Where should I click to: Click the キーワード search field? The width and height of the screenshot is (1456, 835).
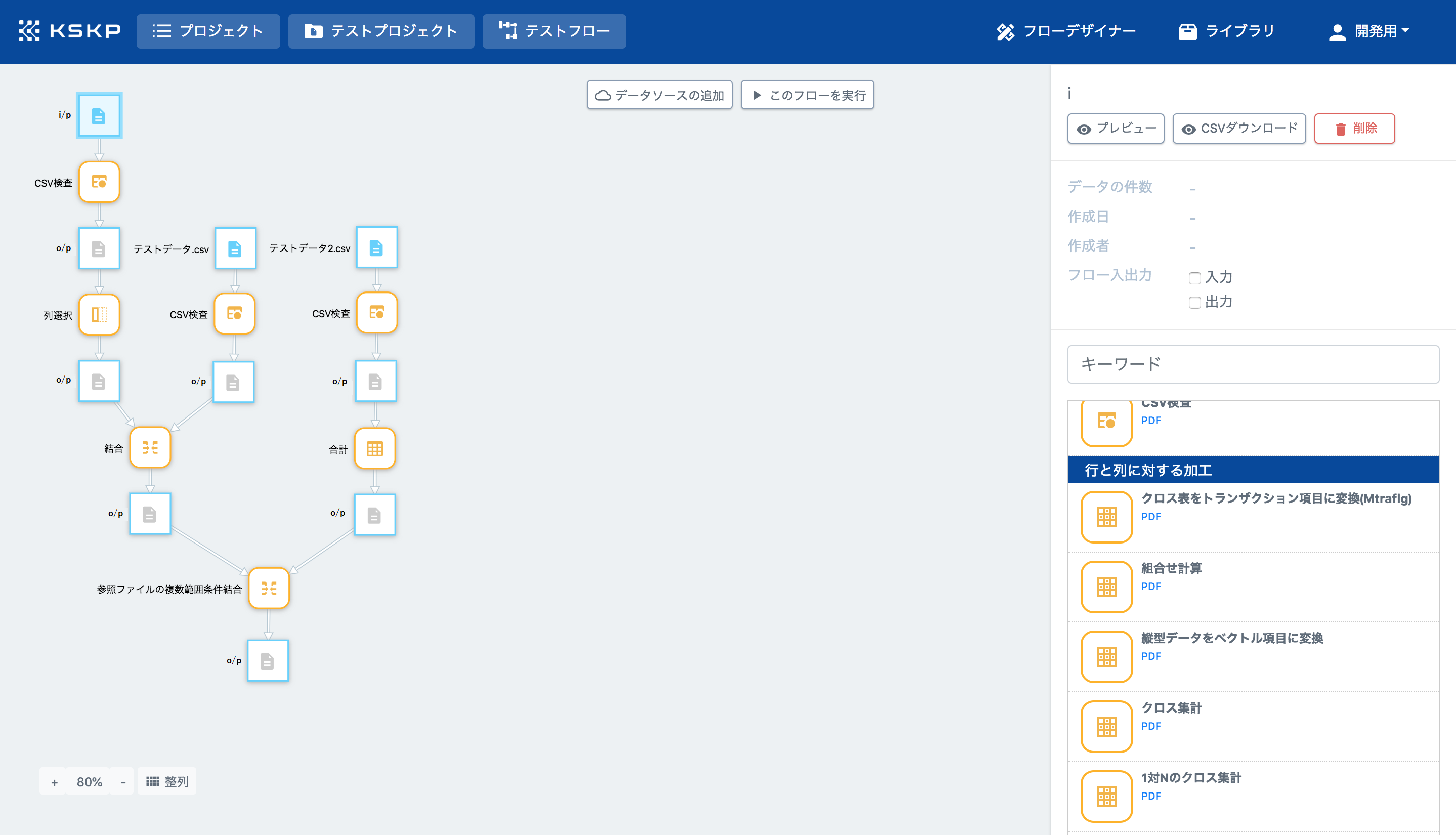tap(1253, 364)
